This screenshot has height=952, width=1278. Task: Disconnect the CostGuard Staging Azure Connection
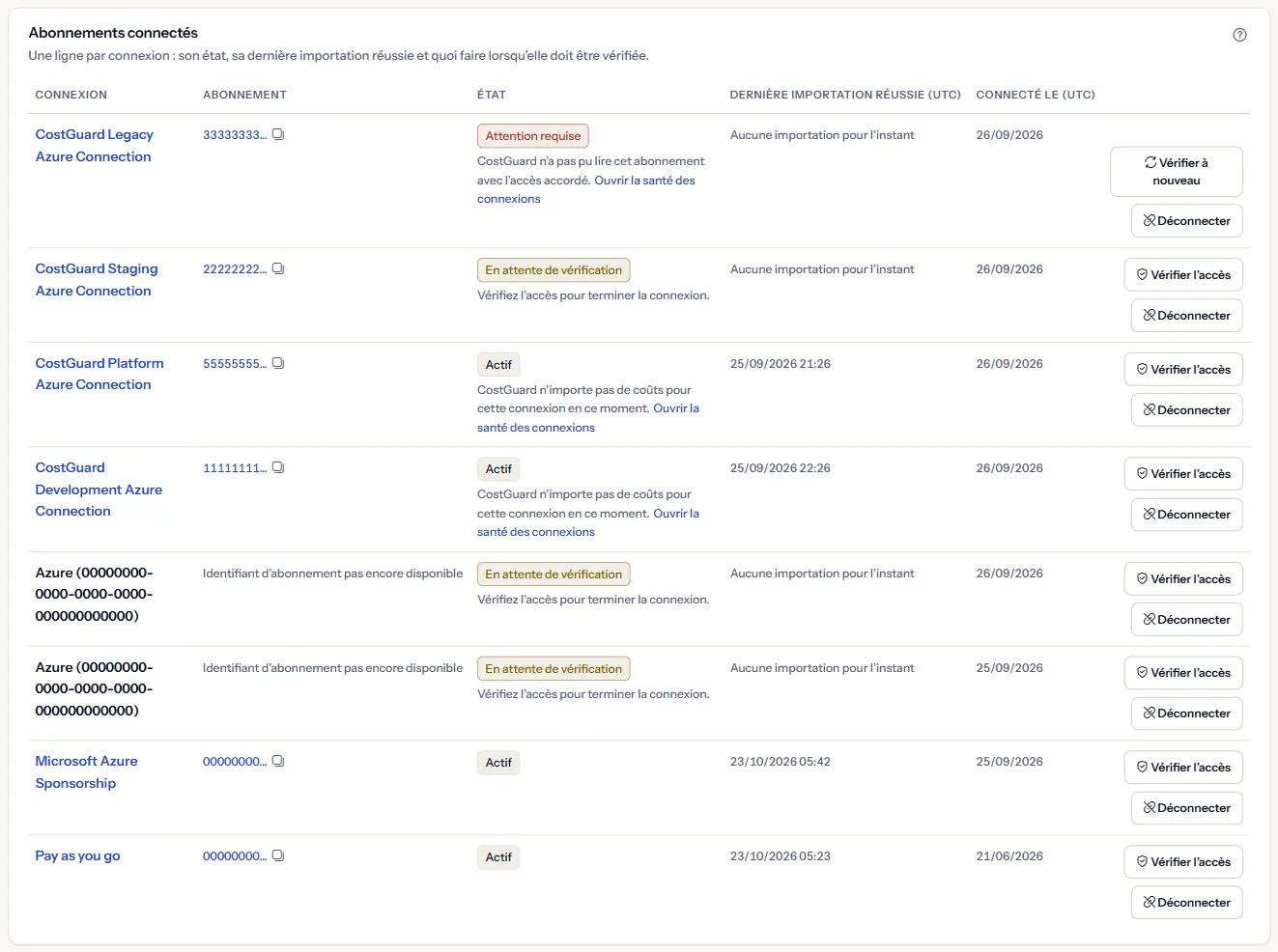(1187, 316)
